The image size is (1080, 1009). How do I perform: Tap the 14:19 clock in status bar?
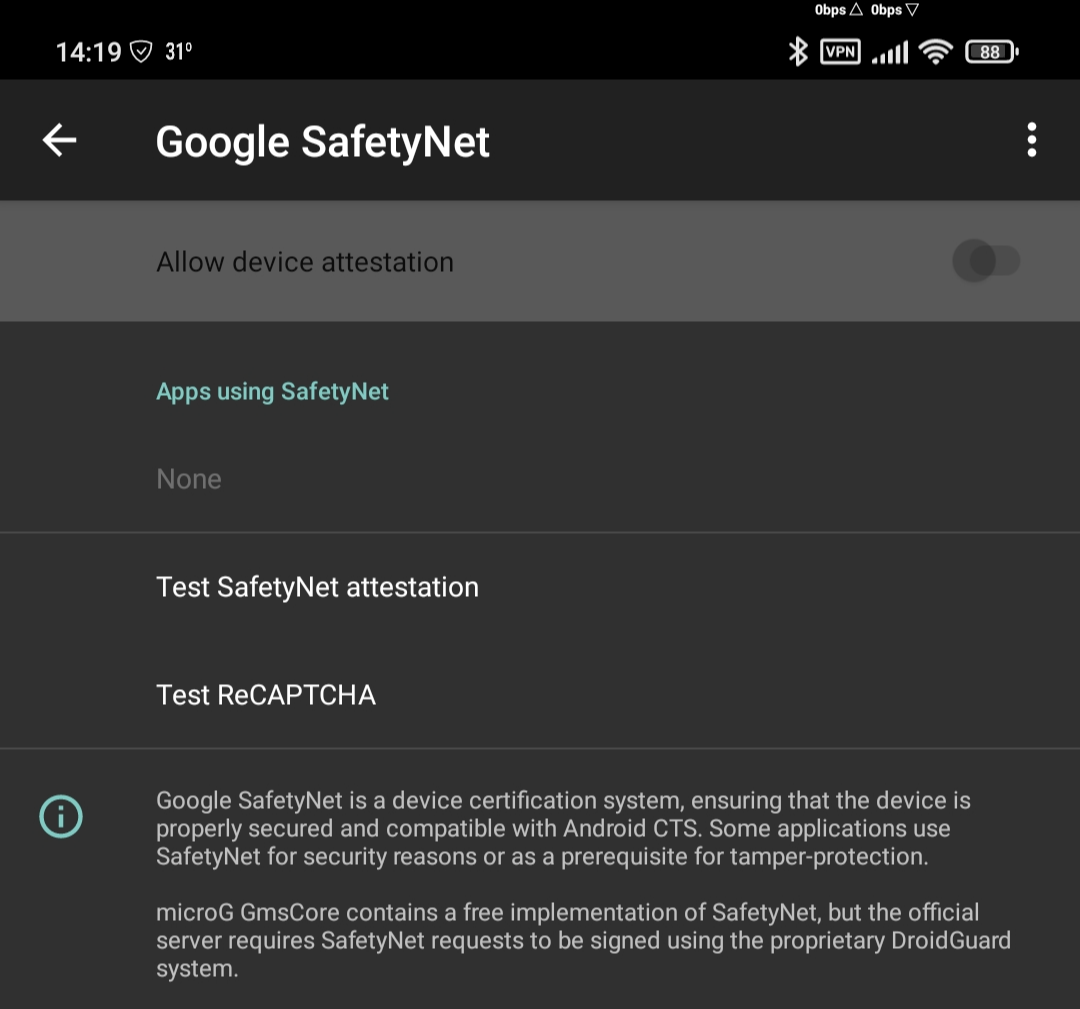tap(88, 52)
